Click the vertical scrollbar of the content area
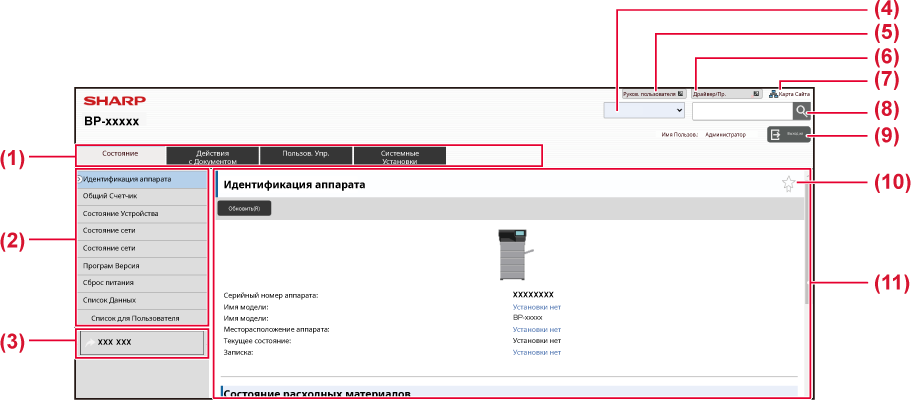 805,250
